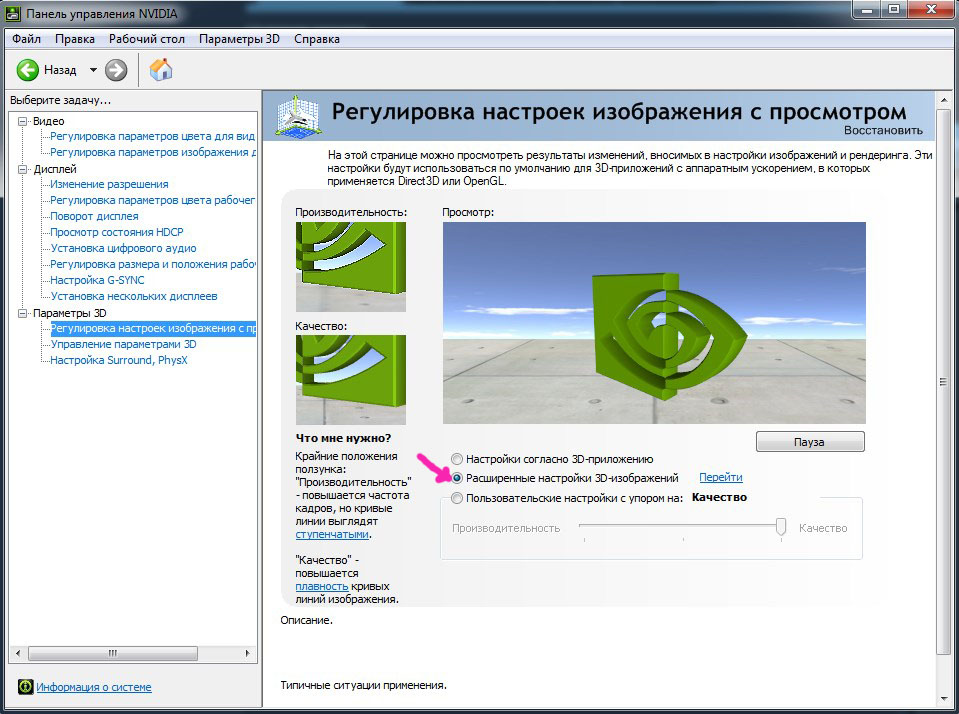Select Расширенные настройки 3D-изображений radio button

point(457,478)
